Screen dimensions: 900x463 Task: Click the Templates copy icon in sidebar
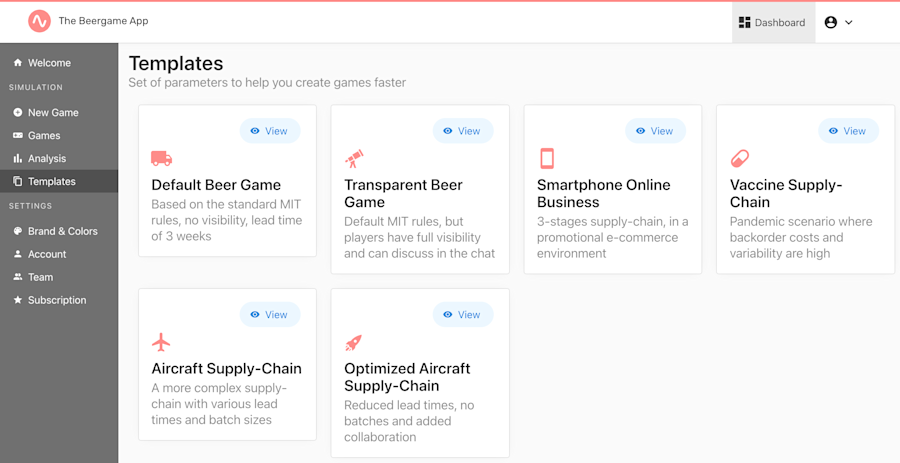18,181
